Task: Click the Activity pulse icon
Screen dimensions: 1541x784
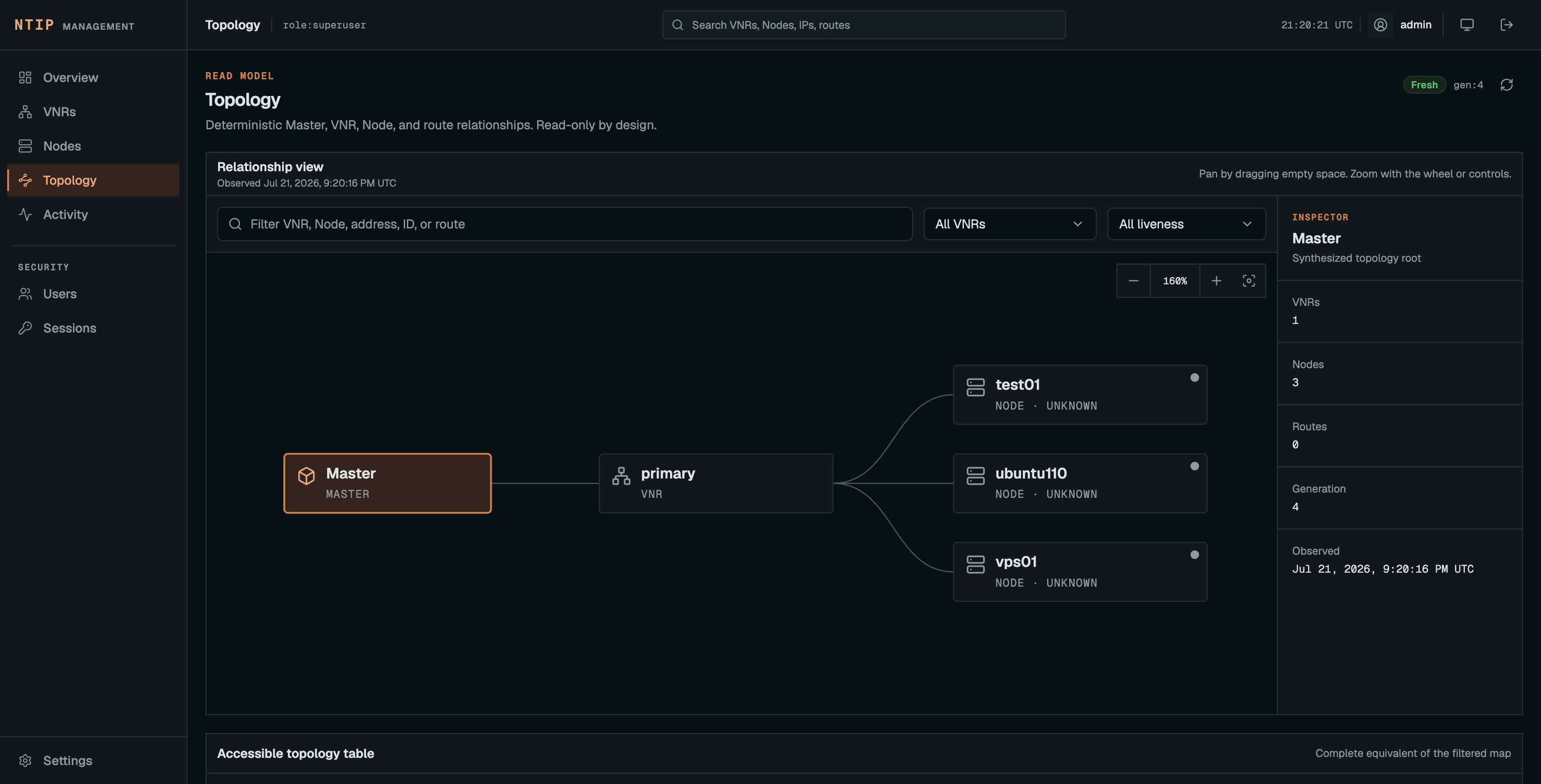Action: click(x=25, y=214)
